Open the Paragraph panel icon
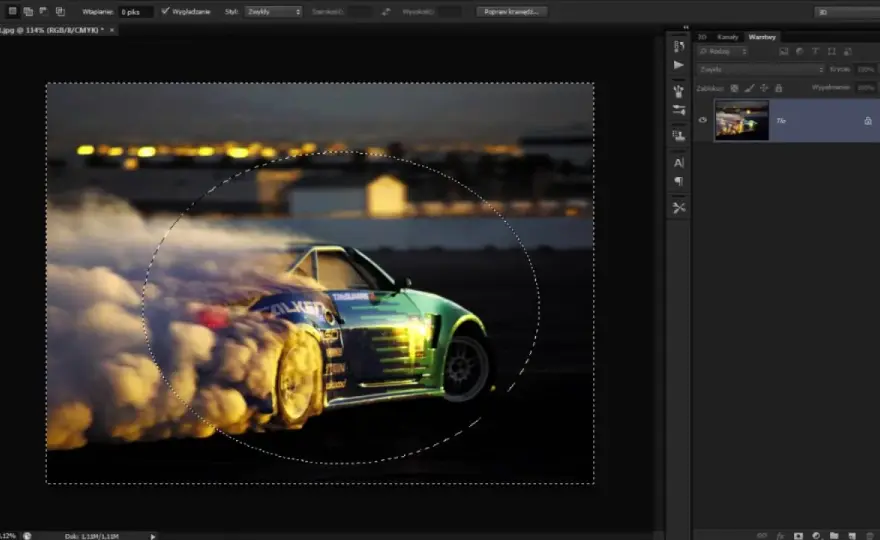The width and height of the screenshot is (880, 540). point(679,181)
